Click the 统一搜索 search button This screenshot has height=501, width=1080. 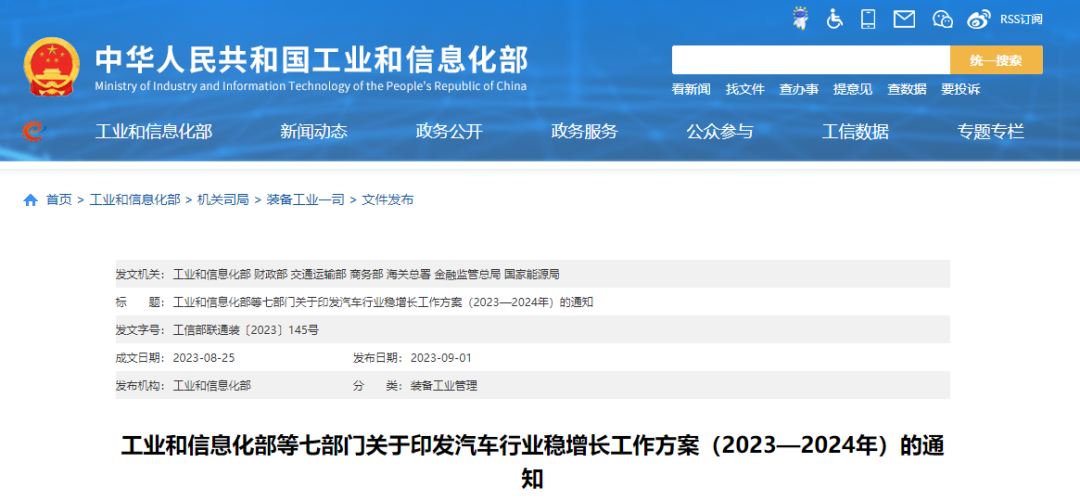point(996,60)
